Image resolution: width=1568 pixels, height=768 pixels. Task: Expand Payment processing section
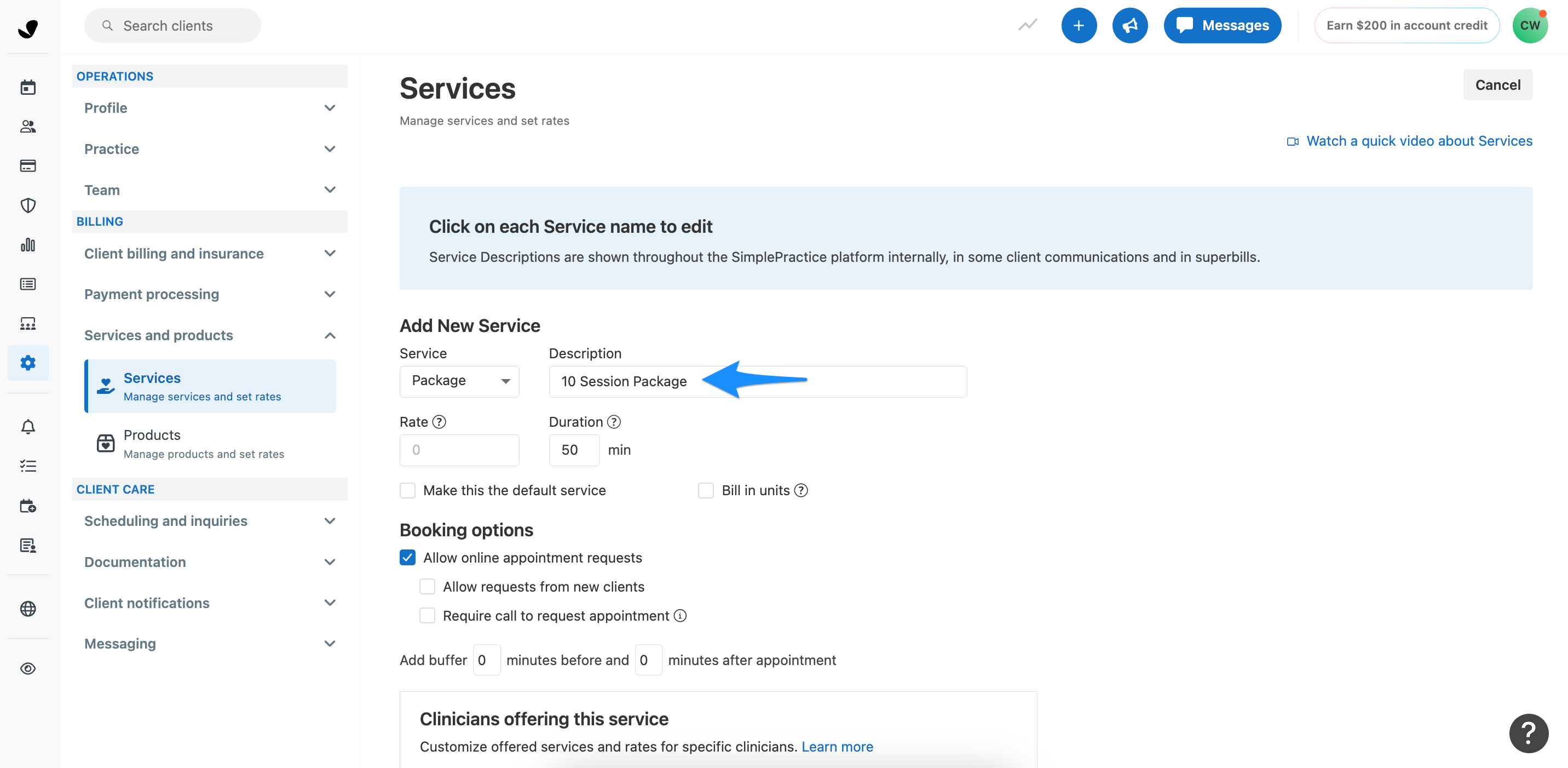(x=210, y=294)
